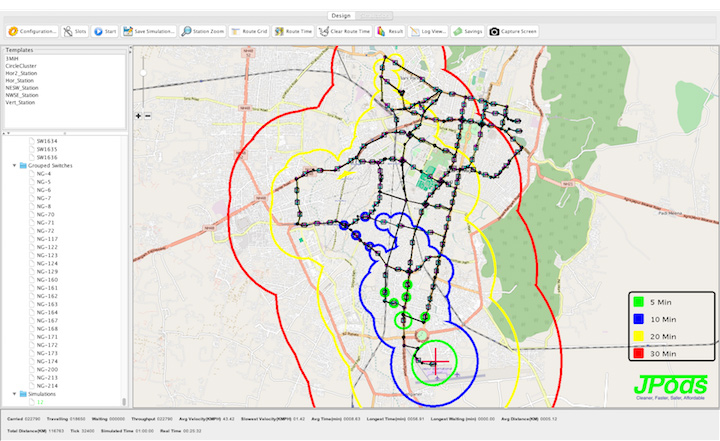Zoom in the map with plus button
The width and height of the screenshot is (720, 441).
(140, 115)
